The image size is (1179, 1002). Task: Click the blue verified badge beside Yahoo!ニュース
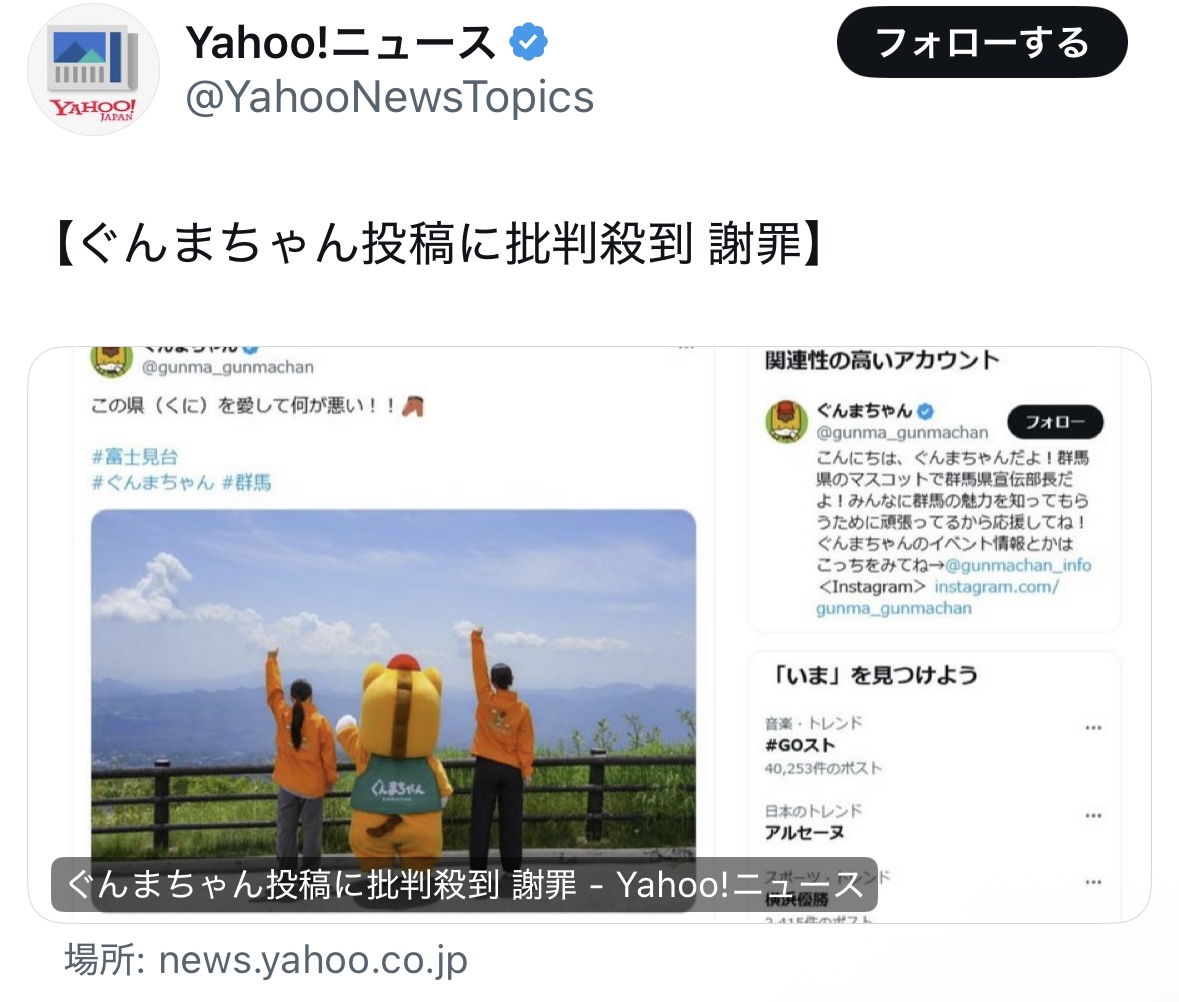tap(529, 42)
